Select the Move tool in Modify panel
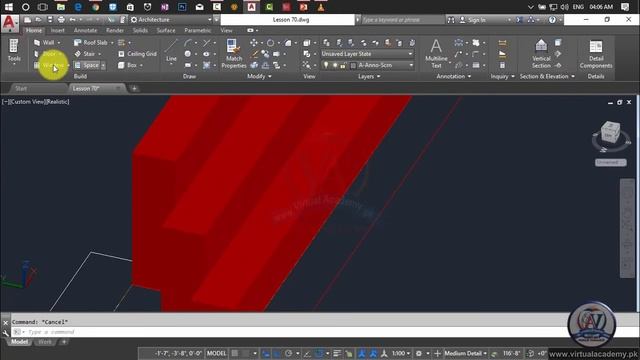The width and height of the screenshot is (640, 360). click(x=253, y=43)
